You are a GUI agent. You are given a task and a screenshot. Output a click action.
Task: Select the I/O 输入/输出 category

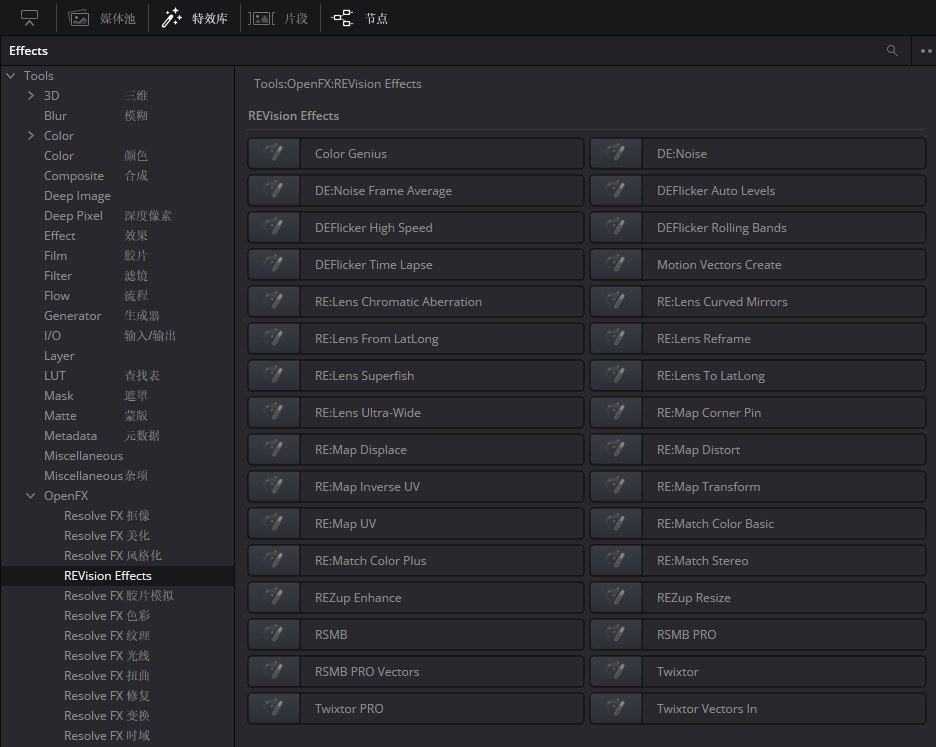(x=110, y=336)
